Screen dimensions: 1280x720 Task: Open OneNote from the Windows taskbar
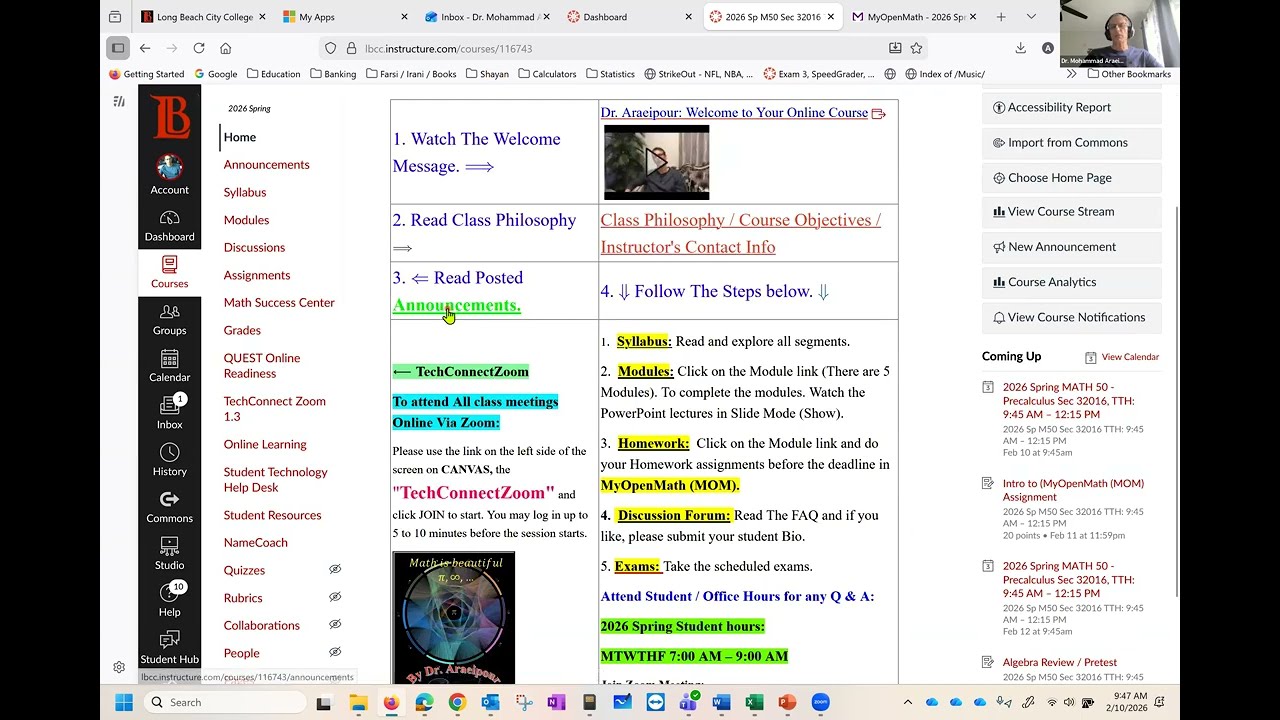(556, 703)
